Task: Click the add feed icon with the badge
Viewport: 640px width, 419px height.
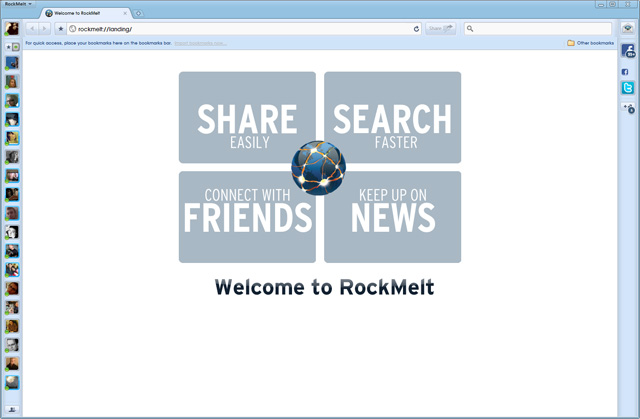Action: pos(629,108)
